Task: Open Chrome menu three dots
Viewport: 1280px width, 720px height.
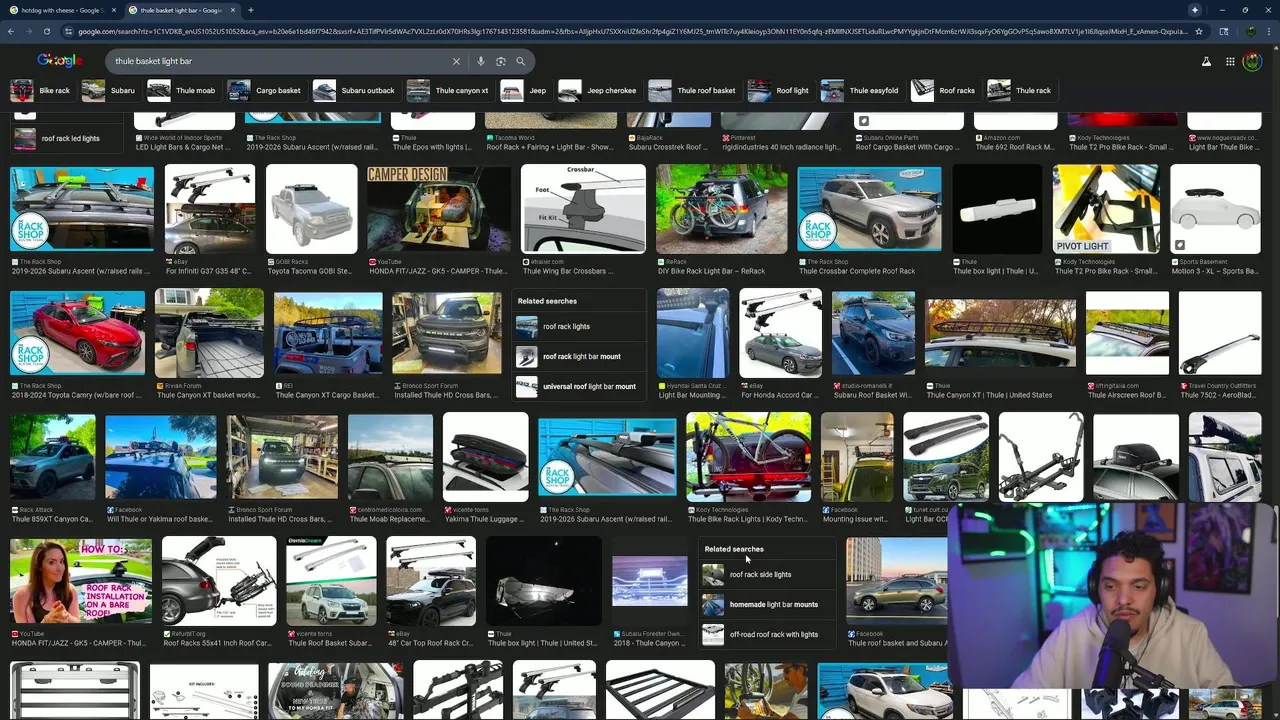Action: (1269, 31)
